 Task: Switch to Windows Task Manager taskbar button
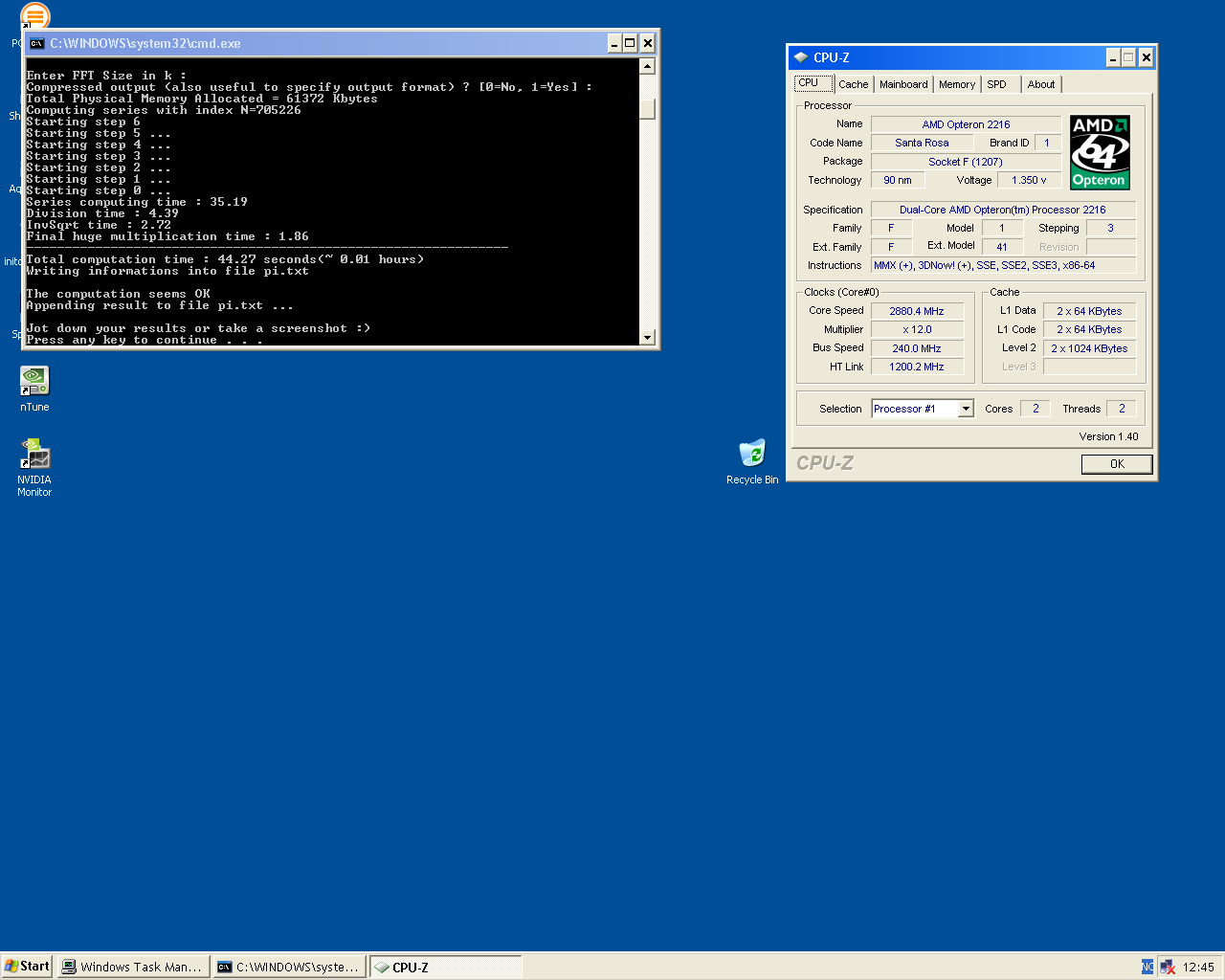tap(133, 967)
